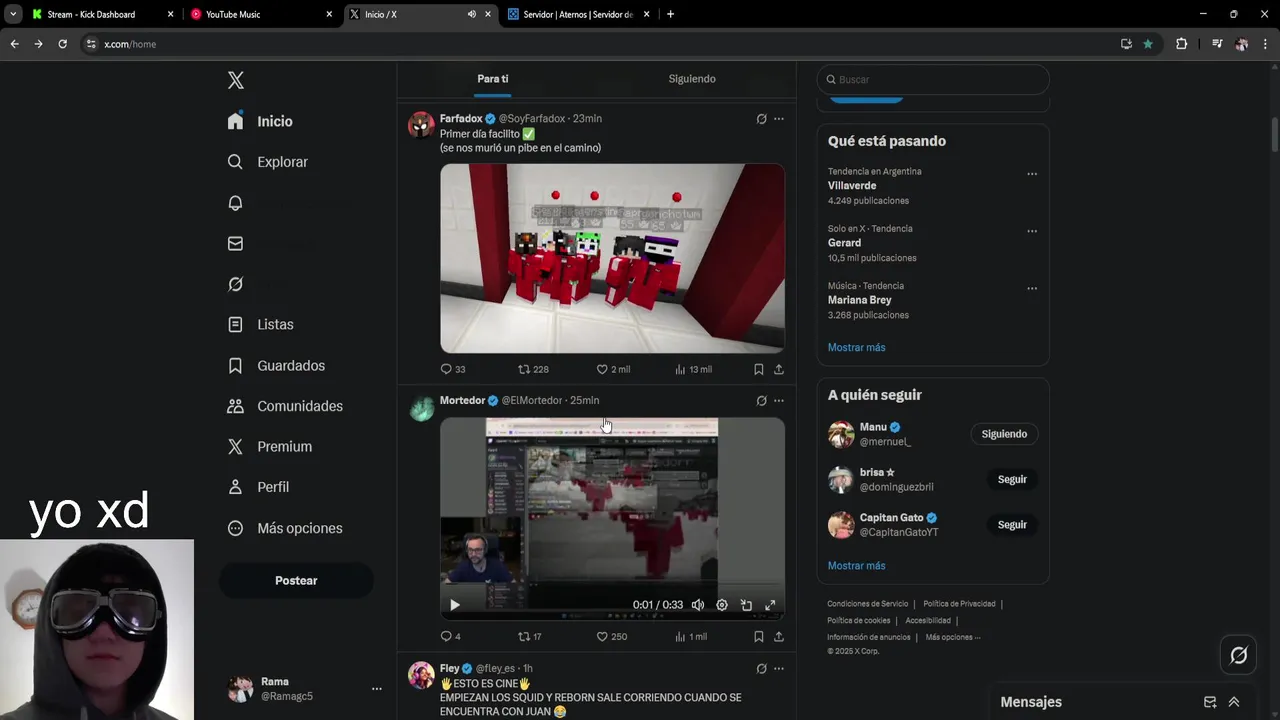Click the X logo in sidebar
Screen dimensions: 1280x720
point(235,81)
